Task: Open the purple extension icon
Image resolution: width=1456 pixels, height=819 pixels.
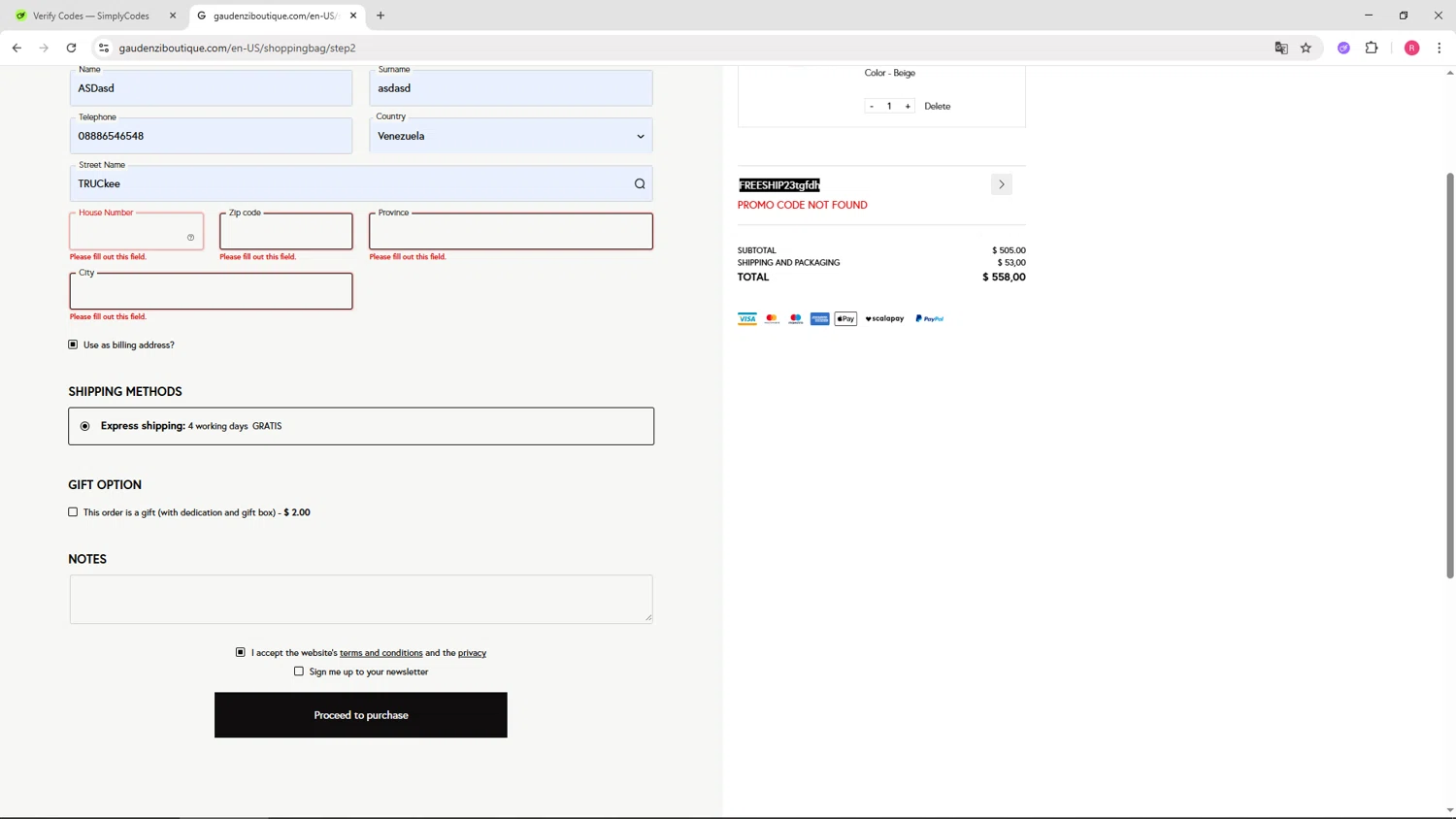Action: [1343, 48]
